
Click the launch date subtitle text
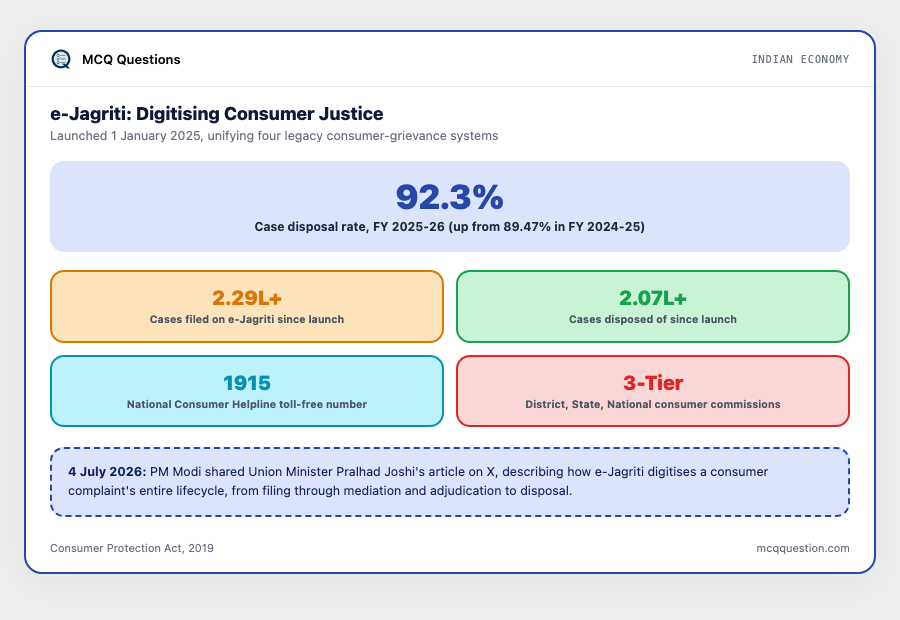pos(274,136)
